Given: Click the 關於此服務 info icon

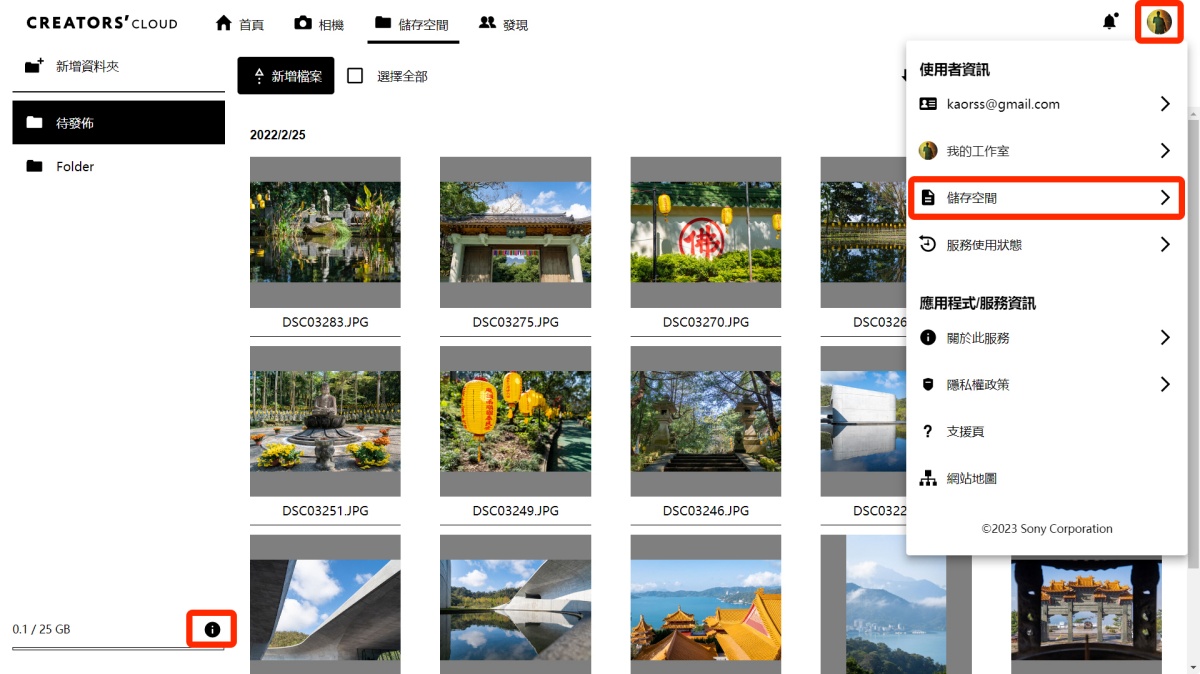Looking at the screenshot, I should pyautogui.click(x=928, y=338).
